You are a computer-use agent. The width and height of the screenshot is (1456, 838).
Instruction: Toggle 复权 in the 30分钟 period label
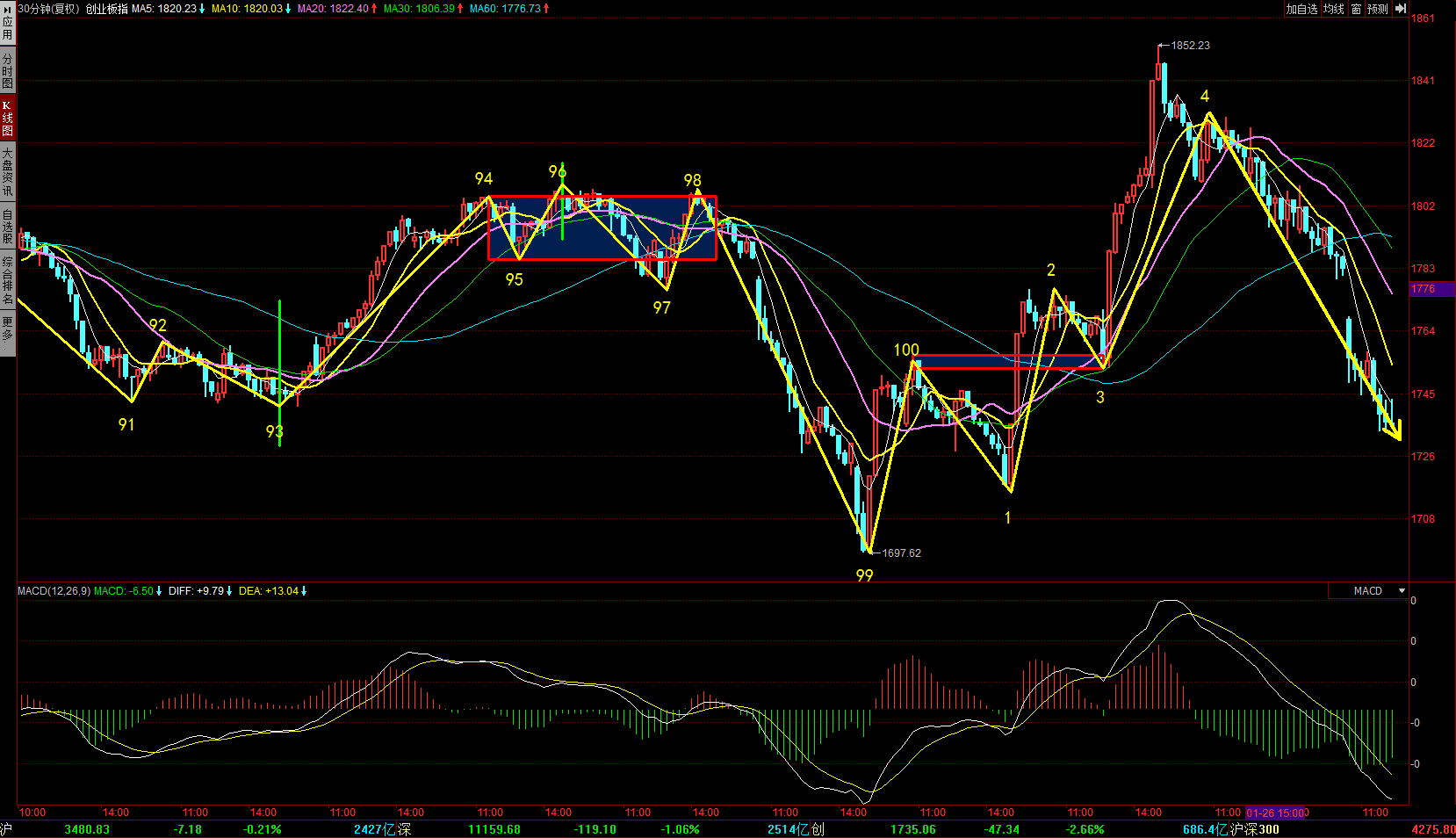(x=65, y=9)
